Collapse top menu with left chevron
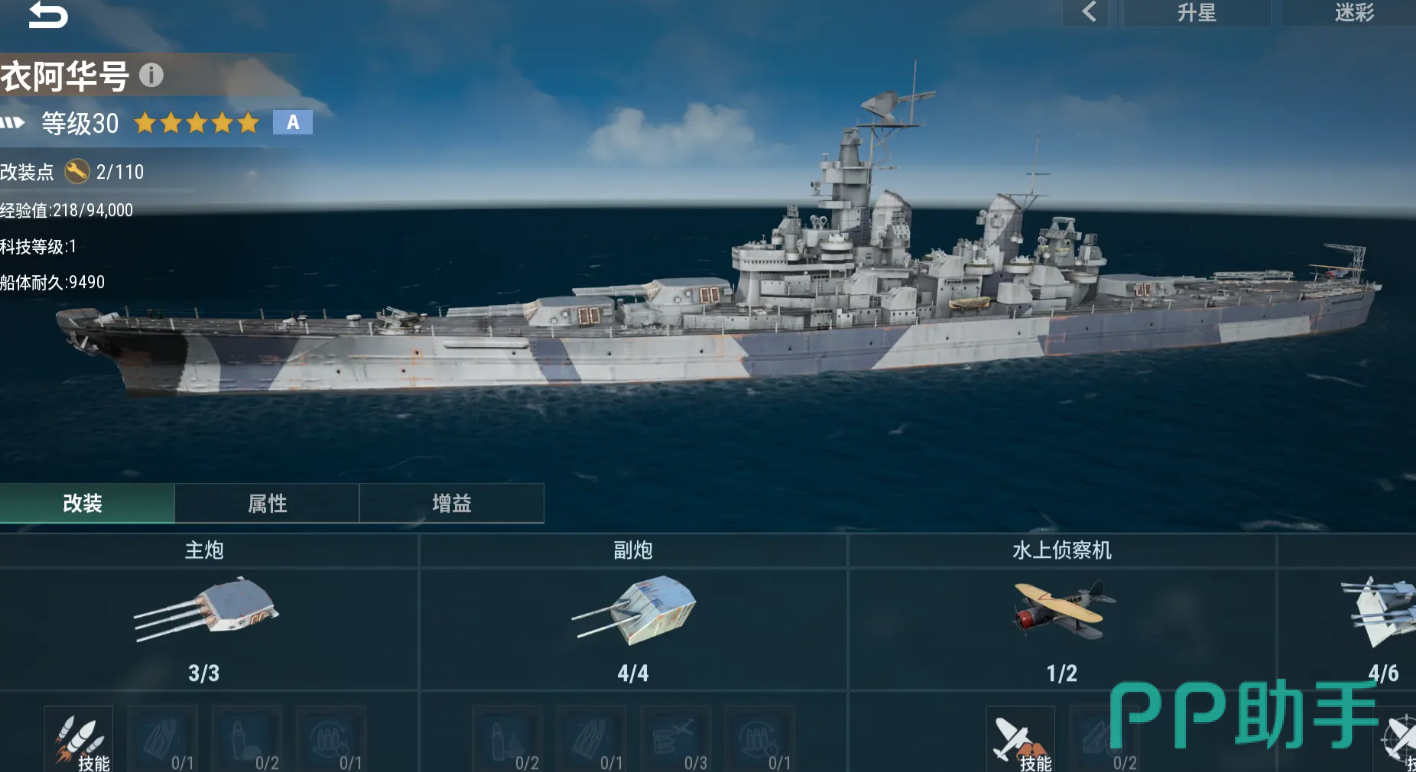 click(1089, 13)
